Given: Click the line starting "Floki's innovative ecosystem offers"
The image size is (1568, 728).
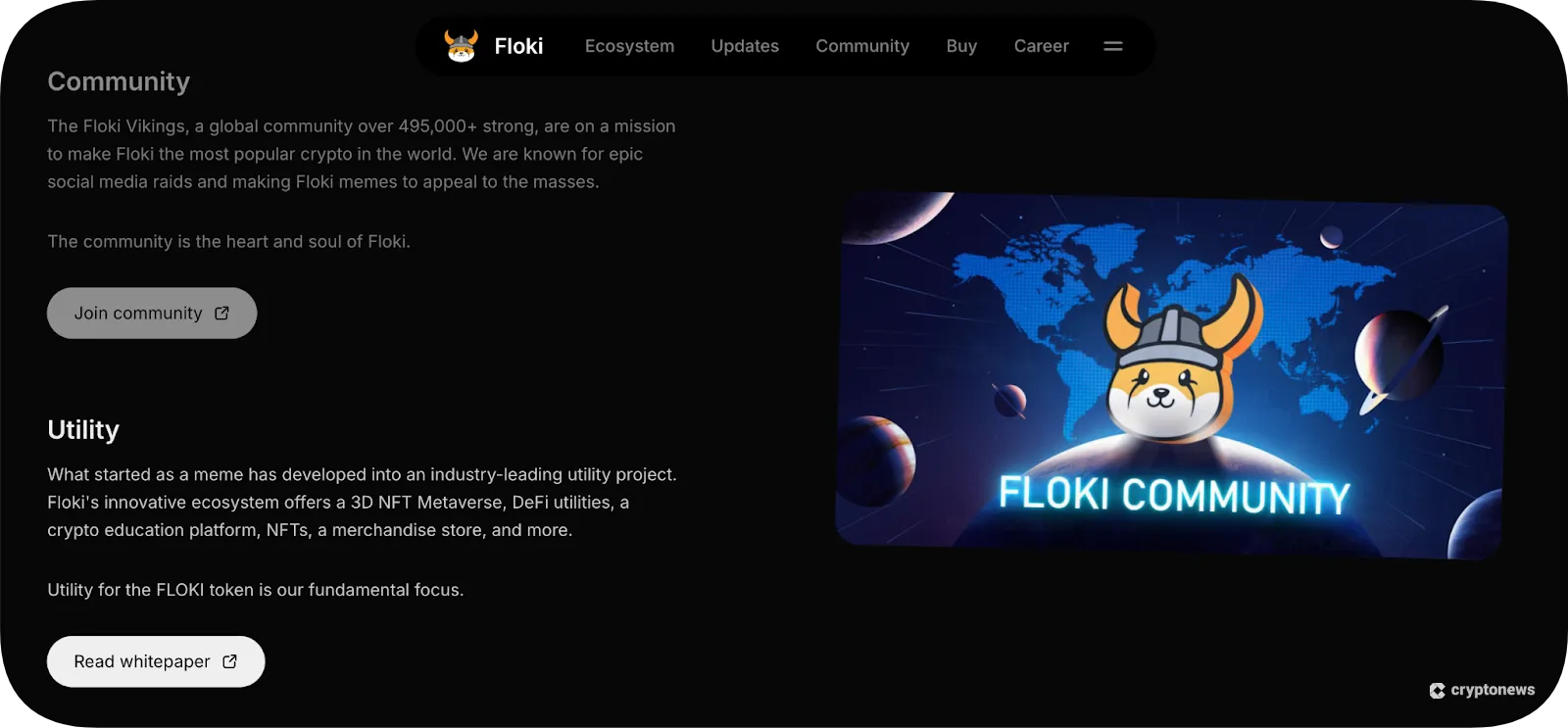Looking at the screenshot, I should tap(338, 503).
